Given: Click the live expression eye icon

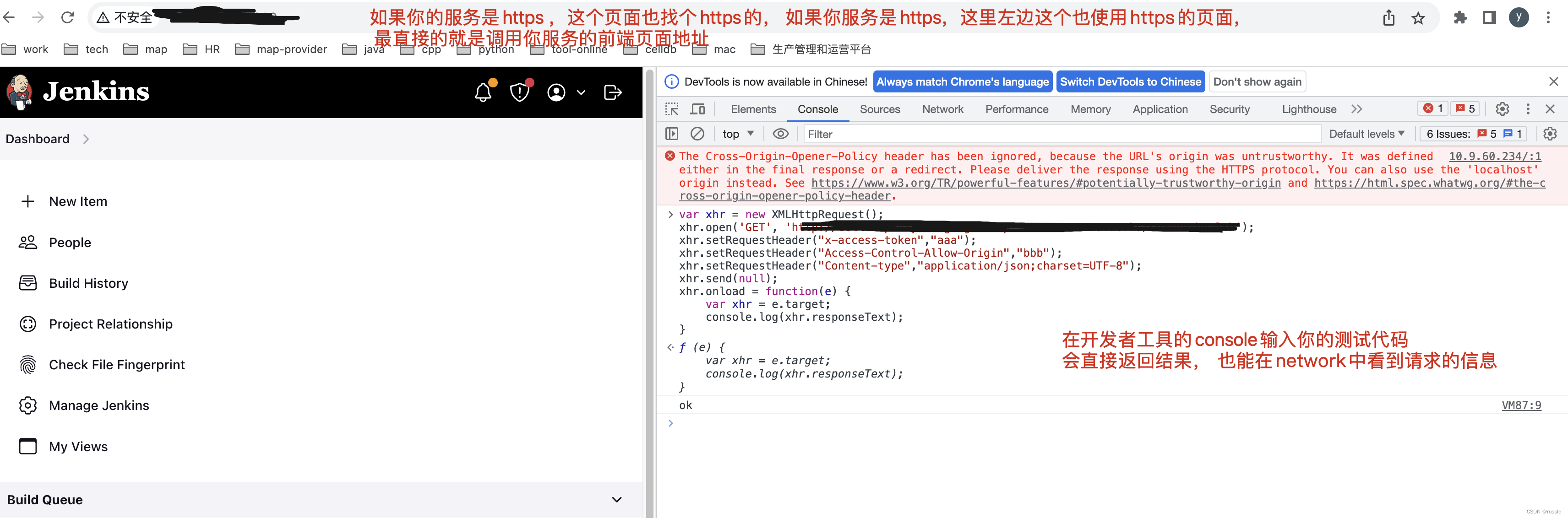Looking at the screenshot, I should click(780, 134).
